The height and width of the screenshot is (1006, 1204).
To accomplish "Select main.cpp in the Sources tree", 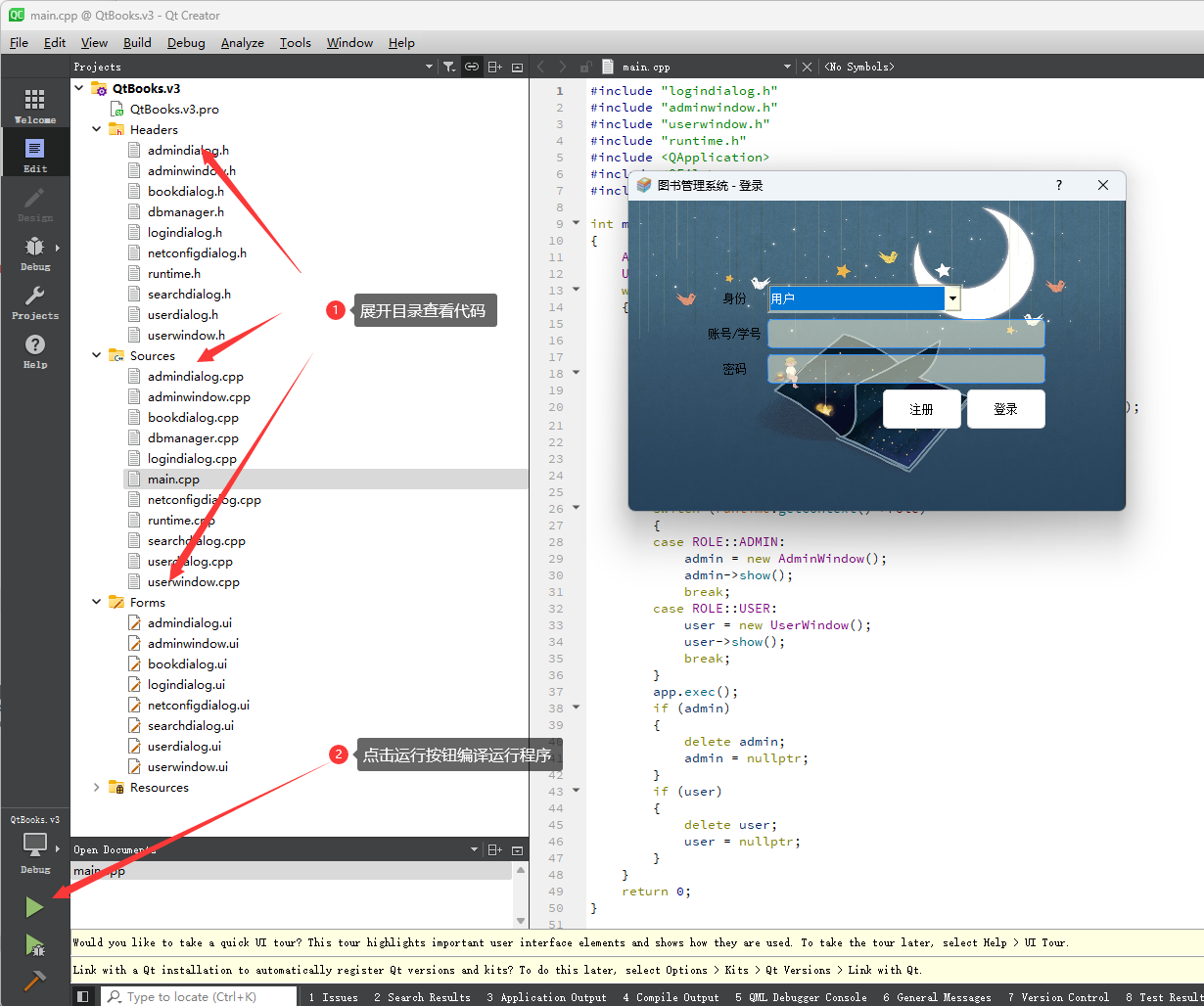I will (x=173, y=479).
